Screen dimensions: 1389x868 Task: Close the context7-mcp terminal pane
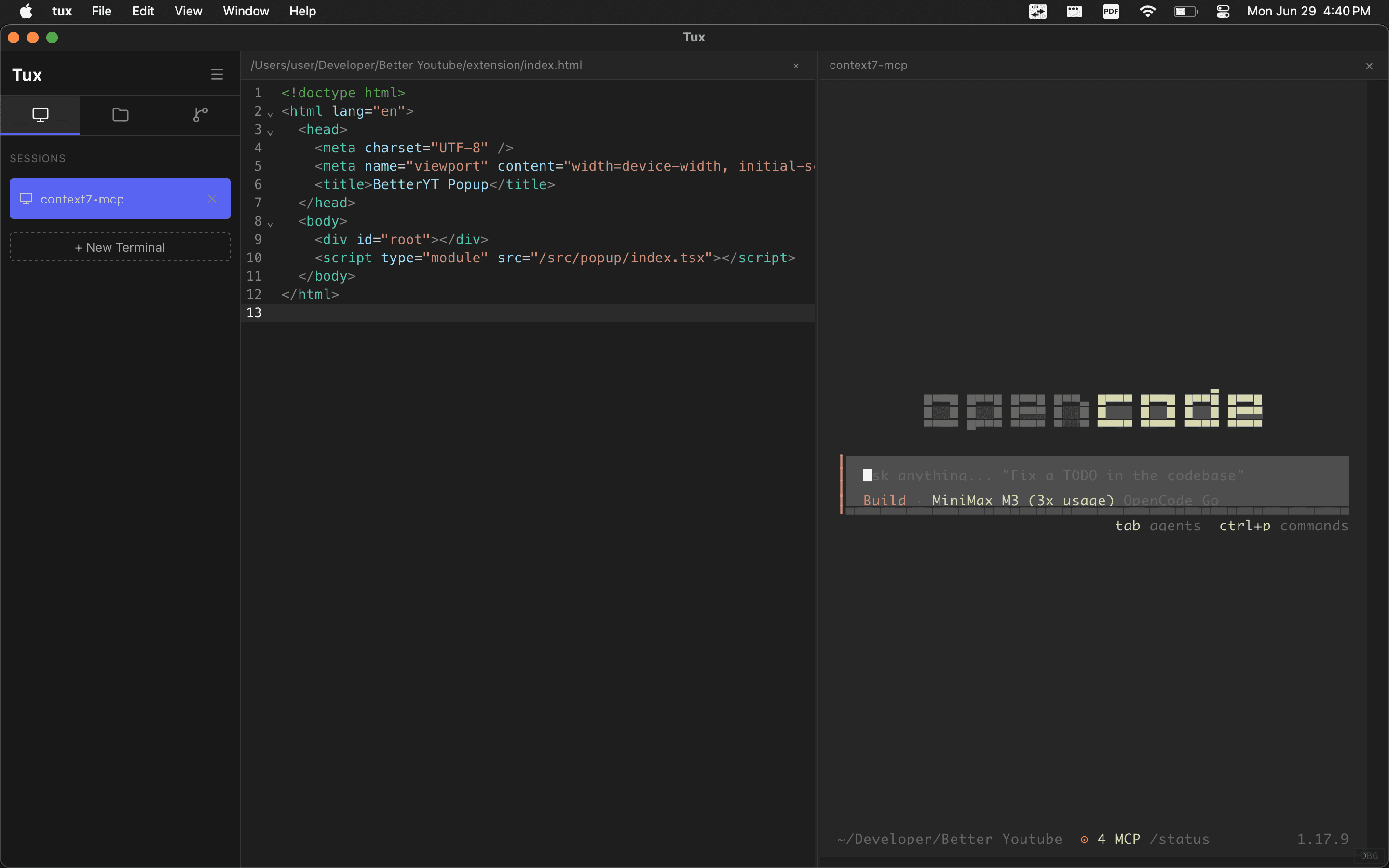[x=1369, y=66]
